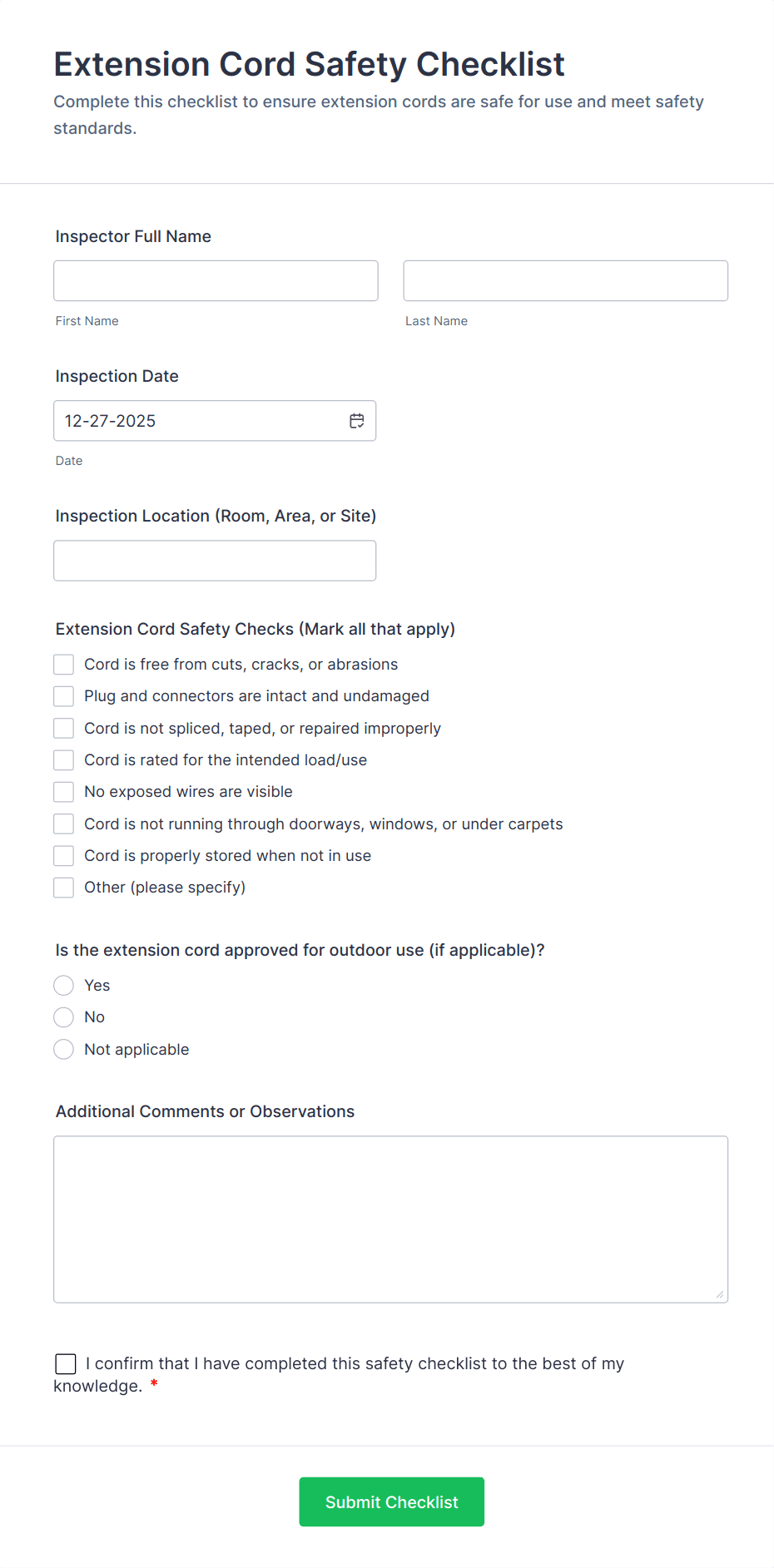Viewport: 774px width, 1568px height.
Task: Mark 'No exposed wires are visible' checkbox
Action: pyautogui.click(x=64, y=792)
